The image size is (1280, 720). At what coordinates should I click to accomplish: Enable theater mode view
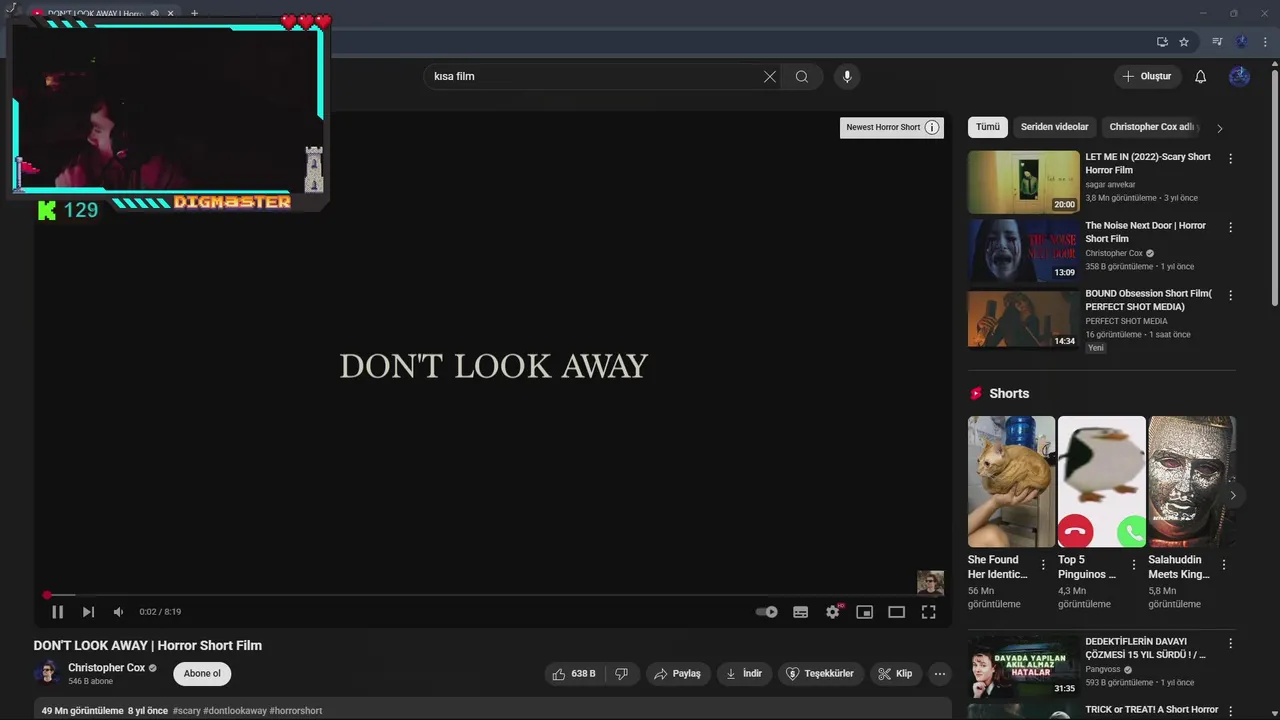pos(896,612)
